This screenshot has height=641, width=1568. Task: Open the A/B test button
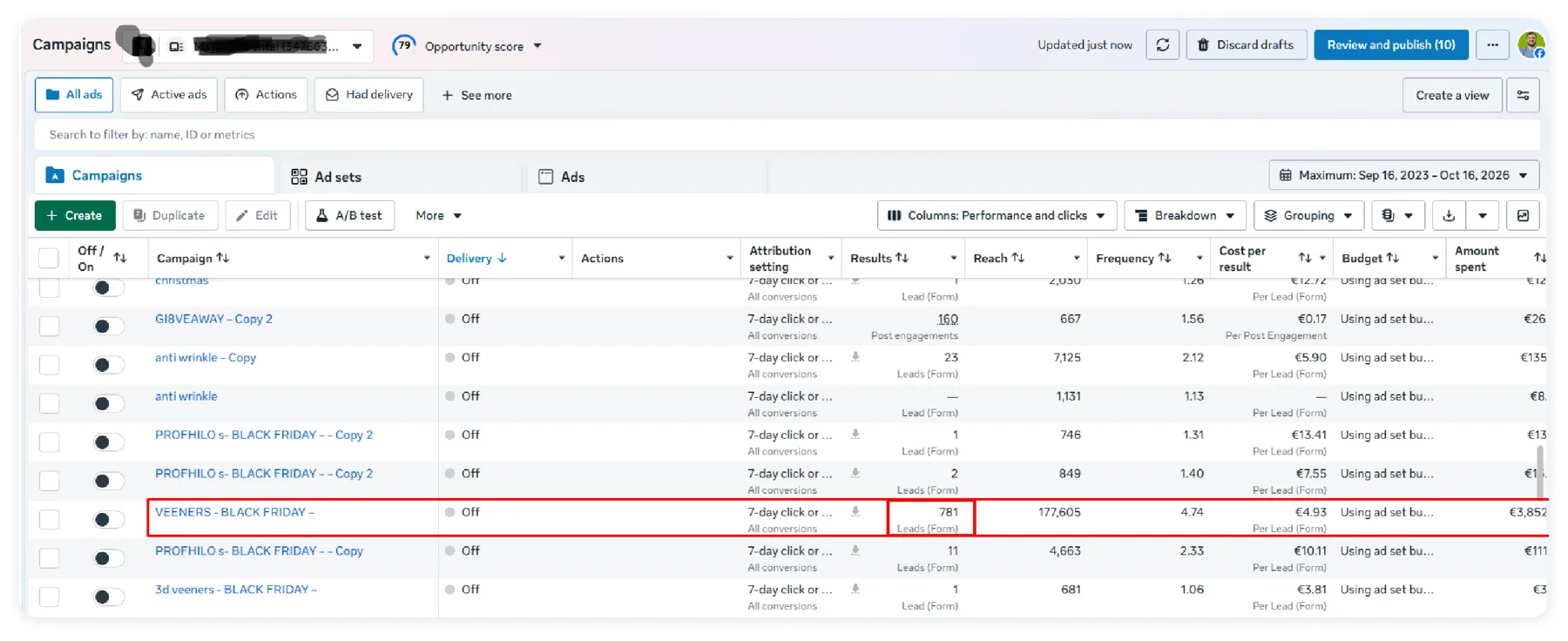click(349, 215)
